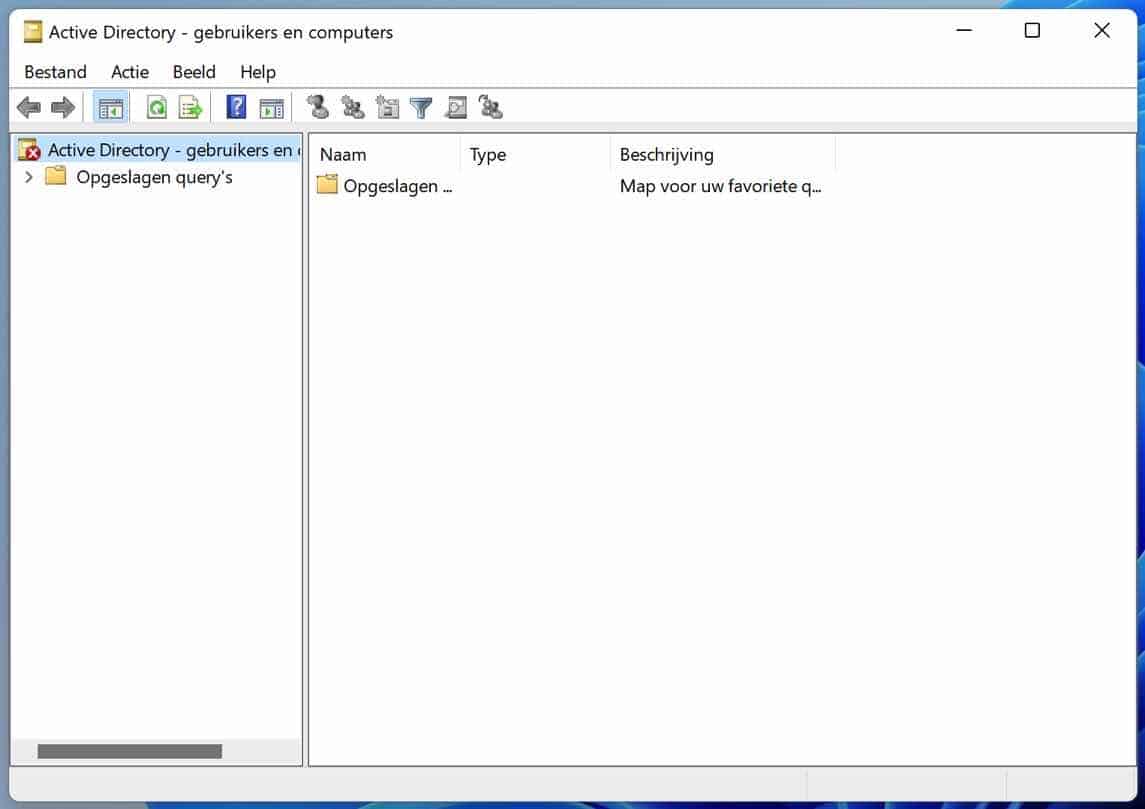
Task: Navigate back with the back arrow
Action: [x=28, y=107]
